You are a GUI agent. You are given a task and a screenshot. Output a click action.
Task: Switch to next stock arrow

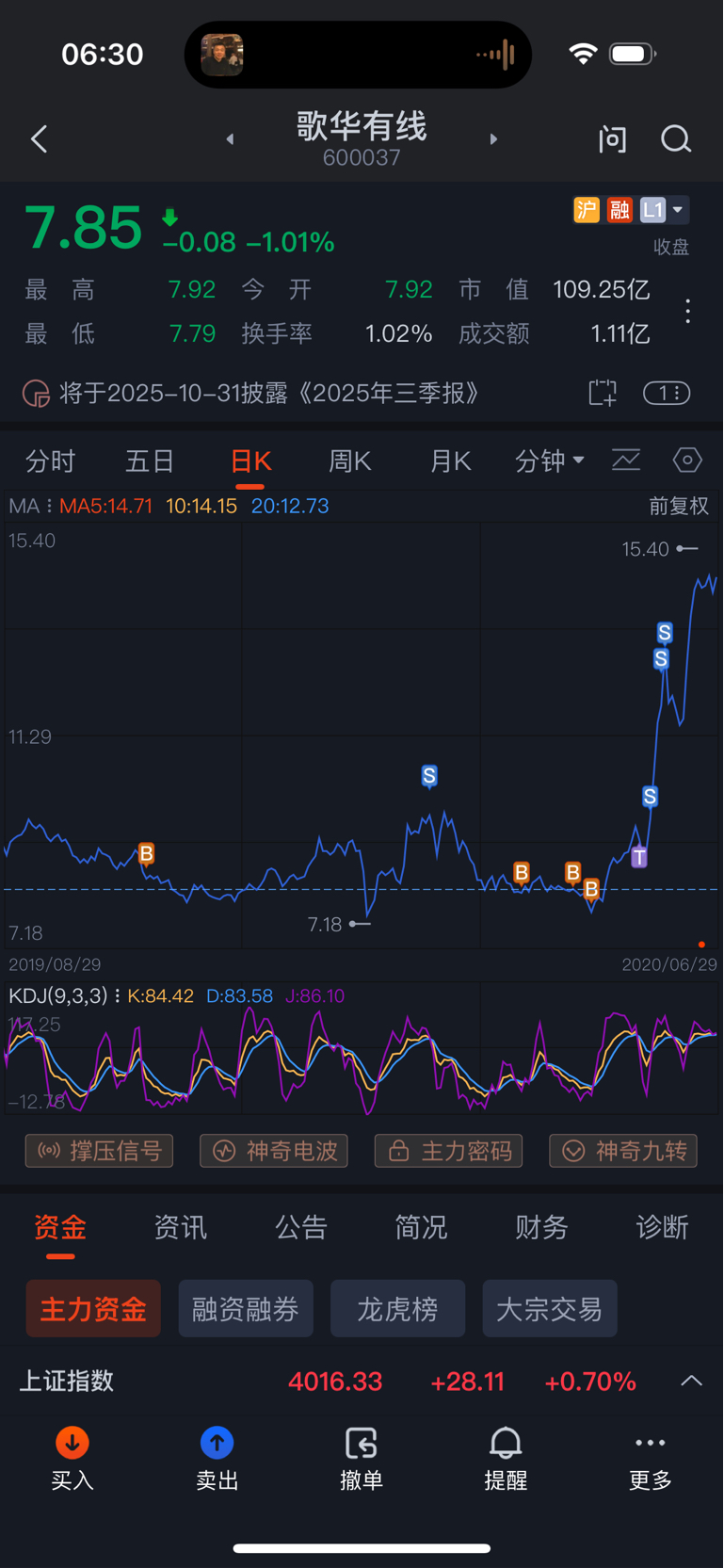click(493, 139)
